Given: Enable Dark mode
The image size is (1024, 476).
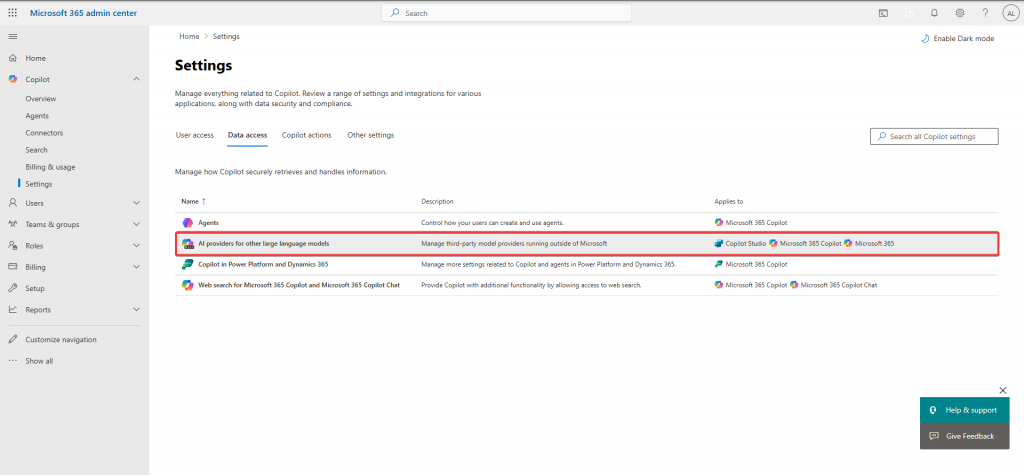Looking at the screenshot, I should click(x=957, y=39).
